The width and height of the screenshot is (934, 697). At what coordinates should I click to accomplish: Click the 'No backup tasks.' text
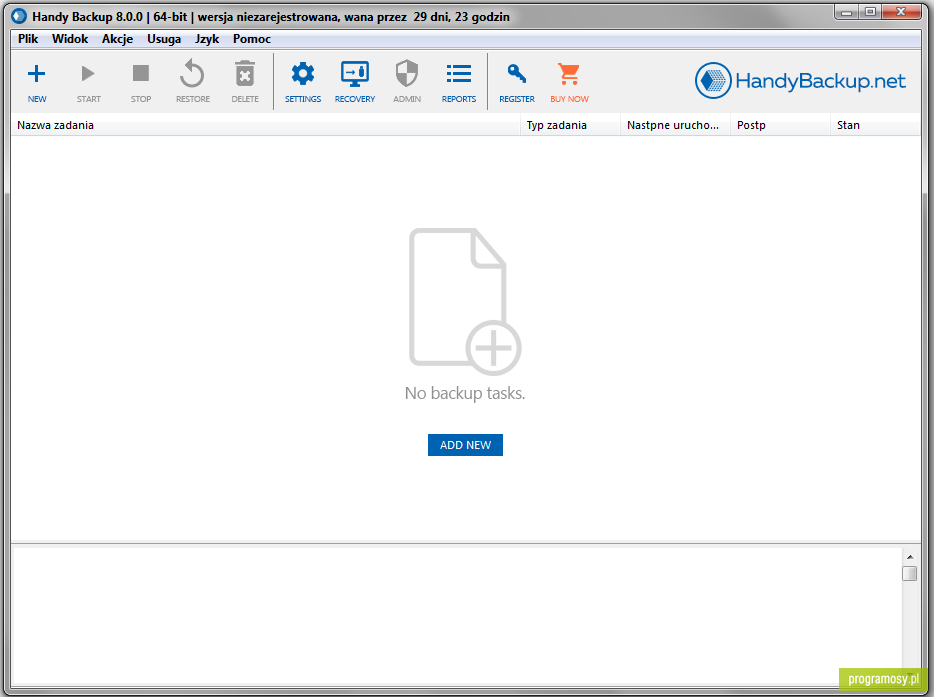(x=465, y=393)
